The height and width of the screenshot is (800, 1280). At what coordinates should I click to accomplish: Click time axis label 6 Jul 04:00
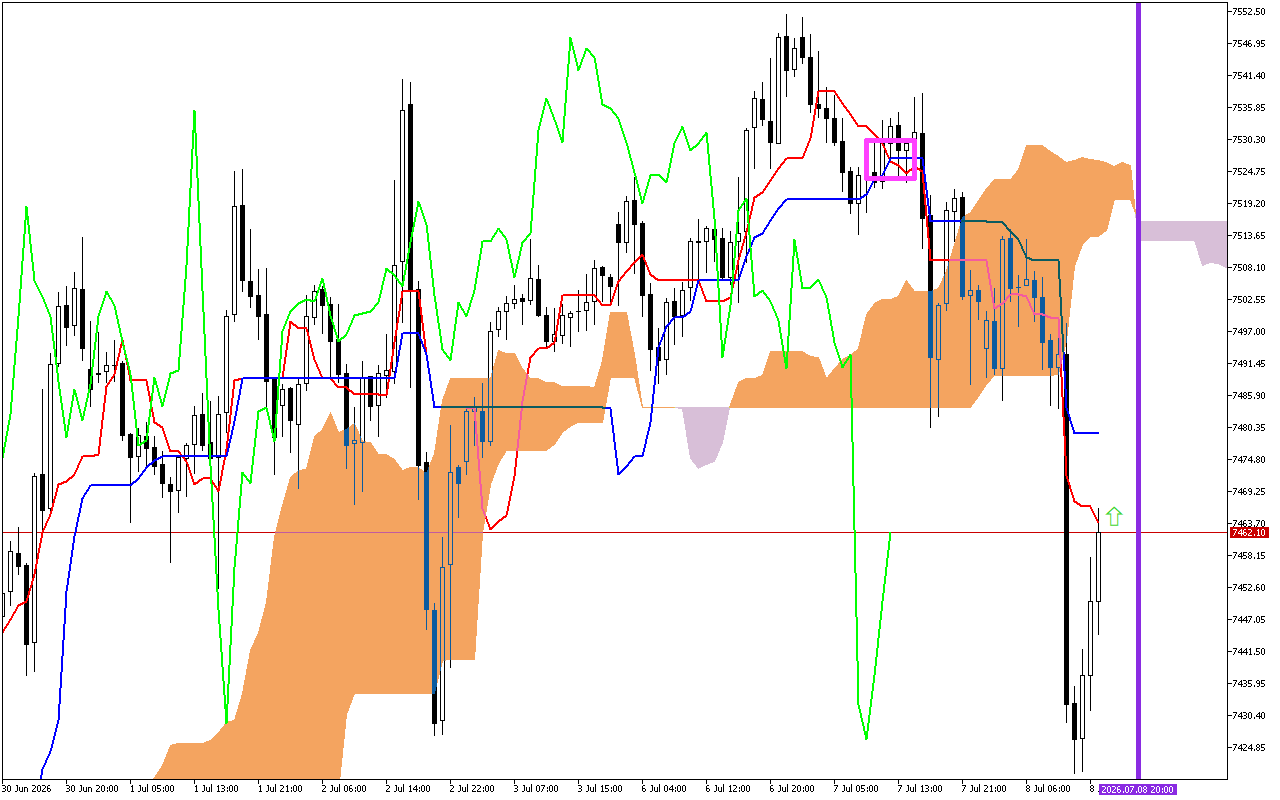click(666, 789)
